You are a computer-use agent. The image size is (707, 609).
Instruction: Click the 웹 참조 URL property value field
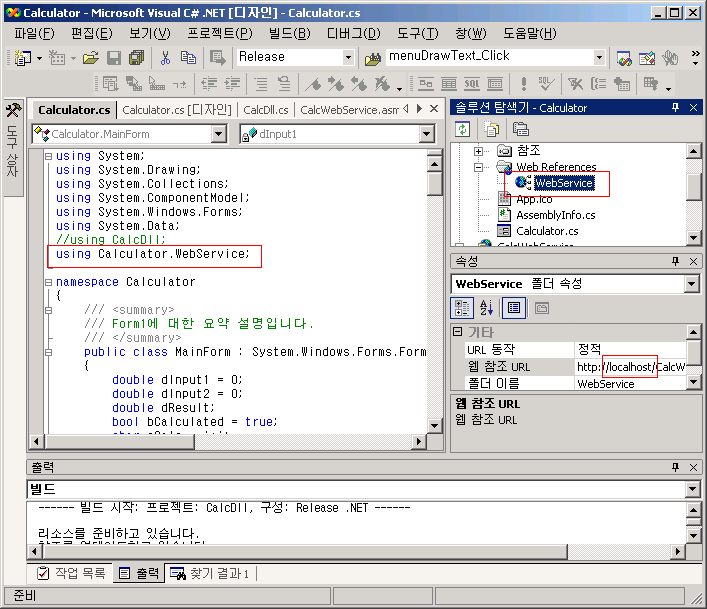tap(631, 367)
